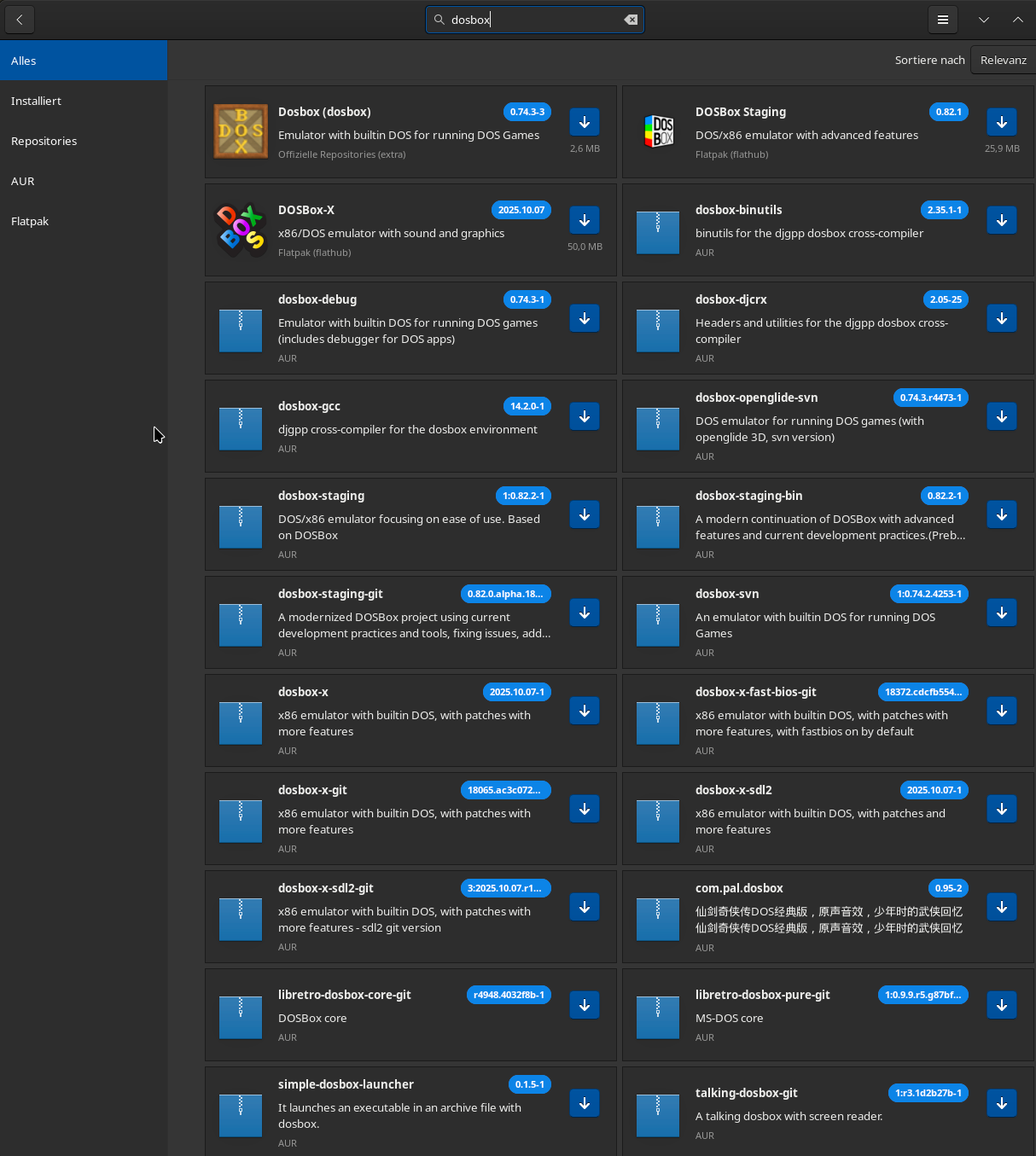Install dosbox-staging from AUR
The image size is (1036, 1156).
(585, 514)
